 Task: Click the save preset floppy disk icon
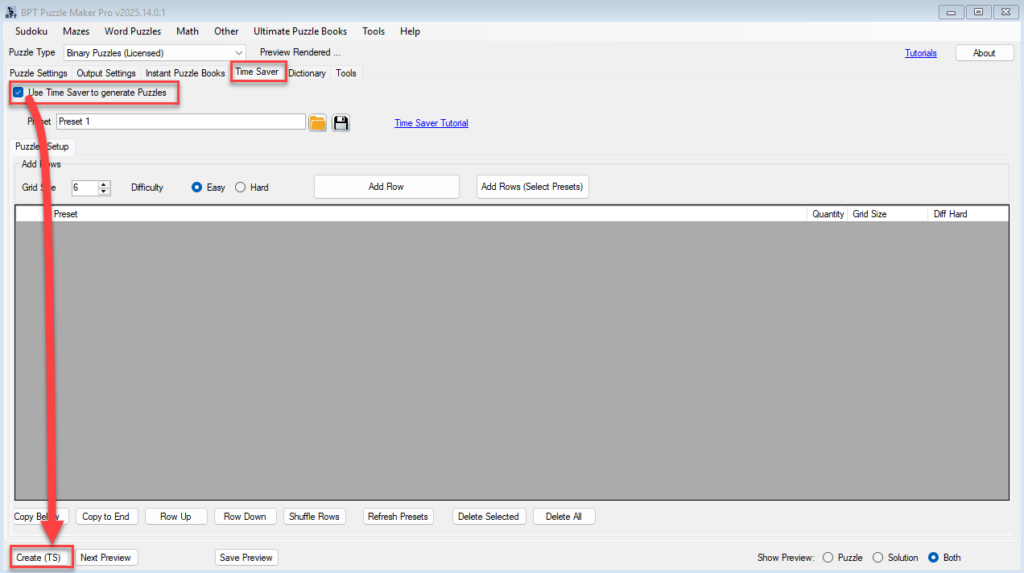point(341,122)
